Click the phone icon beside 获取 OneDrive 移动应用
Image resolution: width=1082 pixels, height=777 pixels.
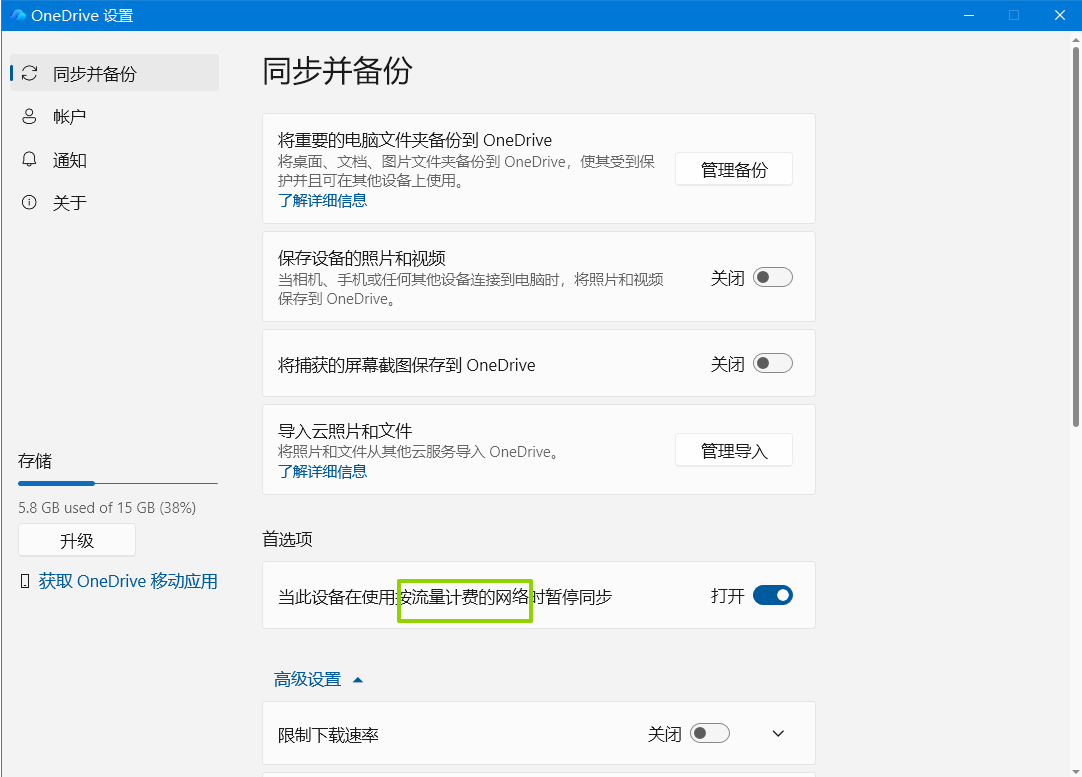coord(25,581)
